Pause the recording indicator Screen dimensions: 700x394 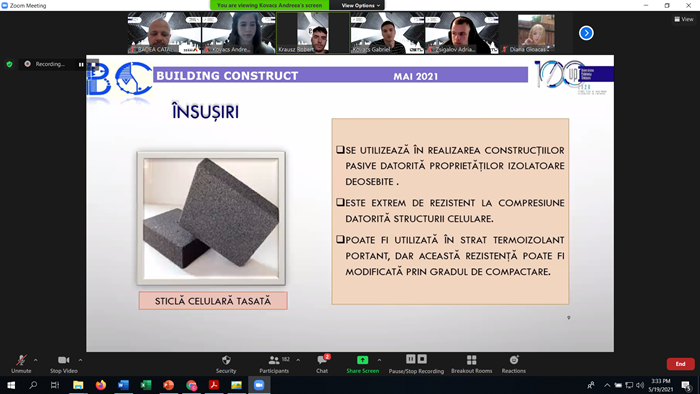click(81, 64)
